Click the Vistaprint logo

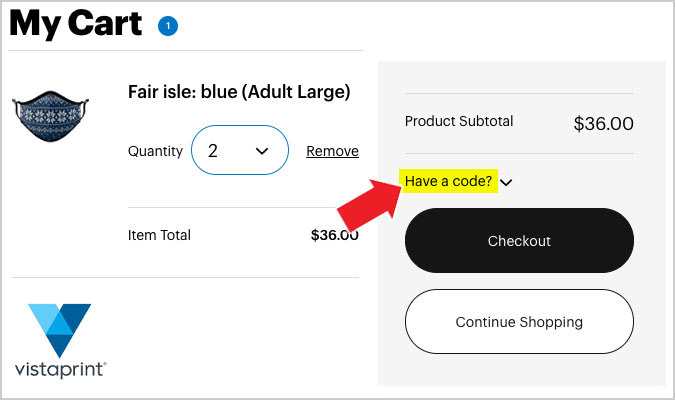pyautogui.click(x=60, y=341)
